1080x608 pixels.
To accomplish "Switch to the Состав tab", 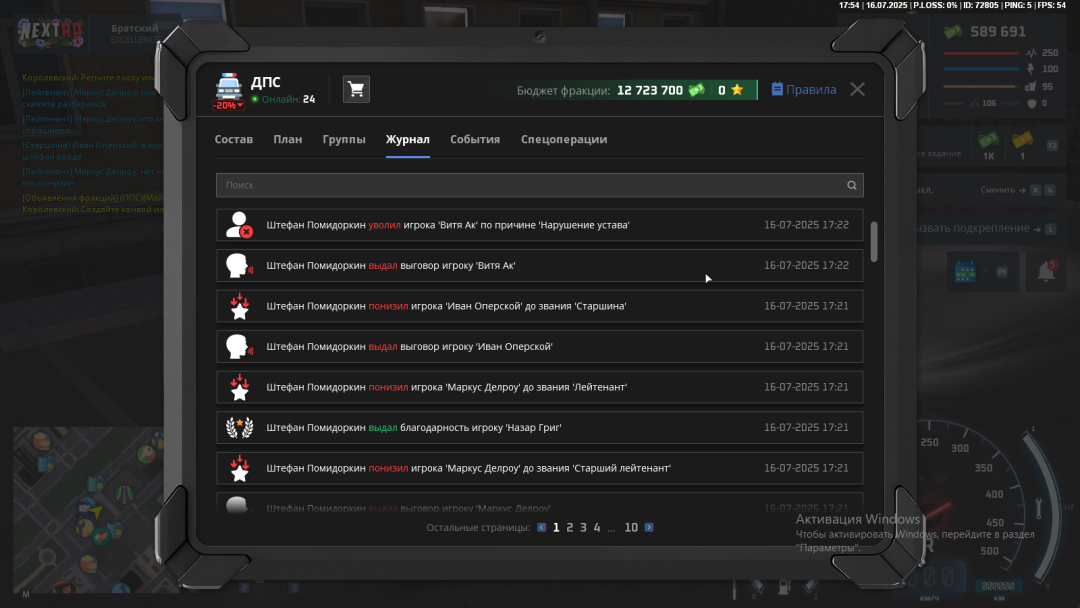I will (x=233, y=139).
